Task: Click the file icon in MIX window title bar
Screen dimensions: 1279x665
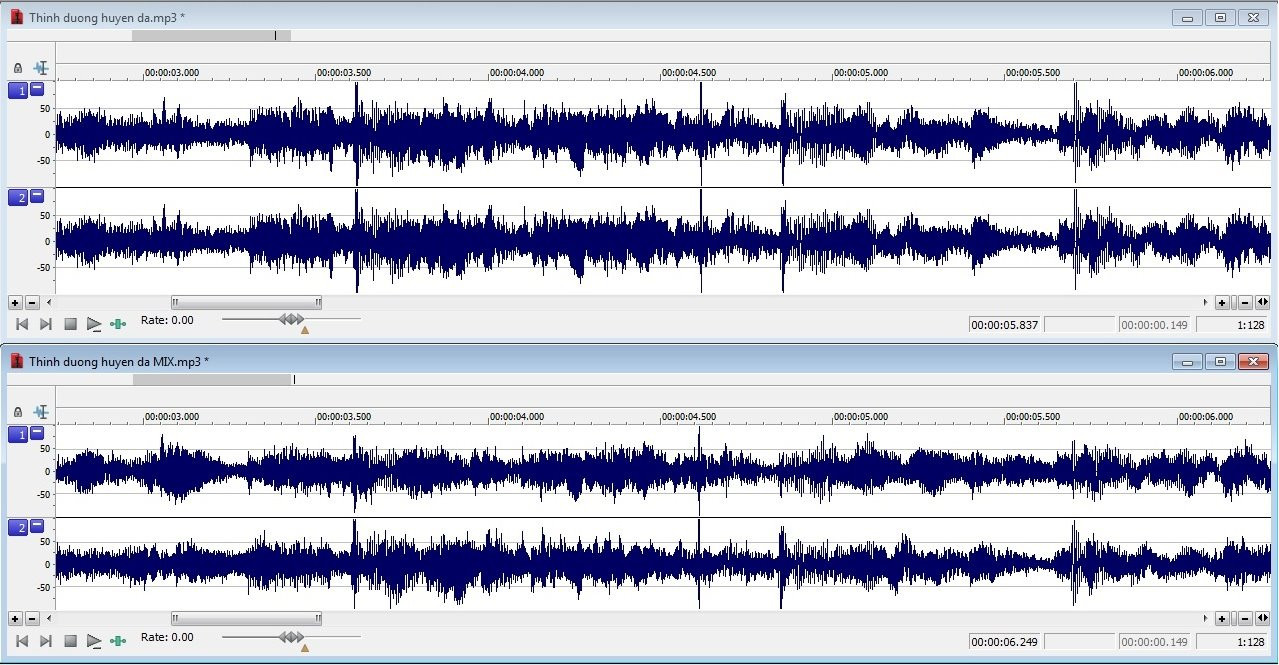Action: 16,361
